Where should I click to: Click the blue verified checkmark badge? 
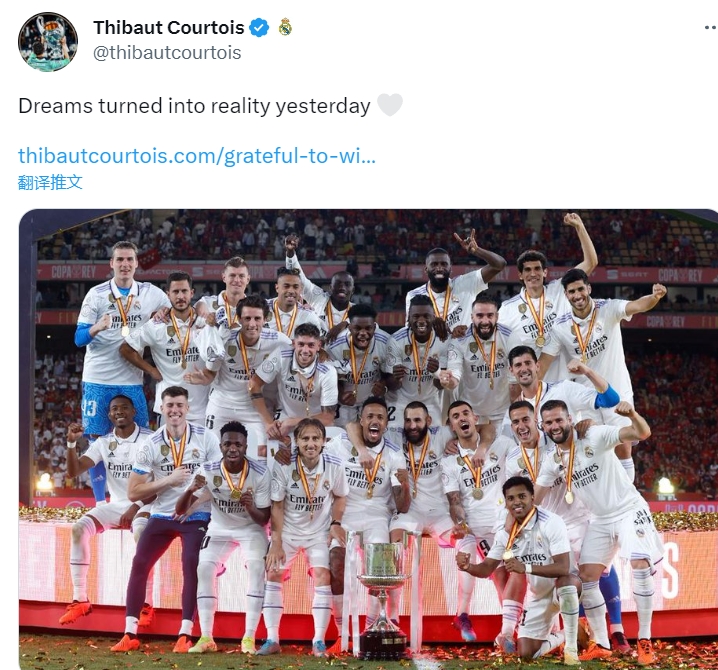[259, 28]
